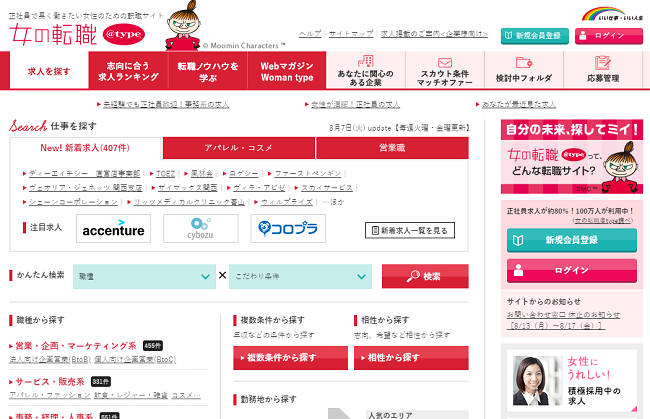This screenshot has width=650, height=419.
Task: Click 新着求人一覧を見る button
Action: [410, 230]
